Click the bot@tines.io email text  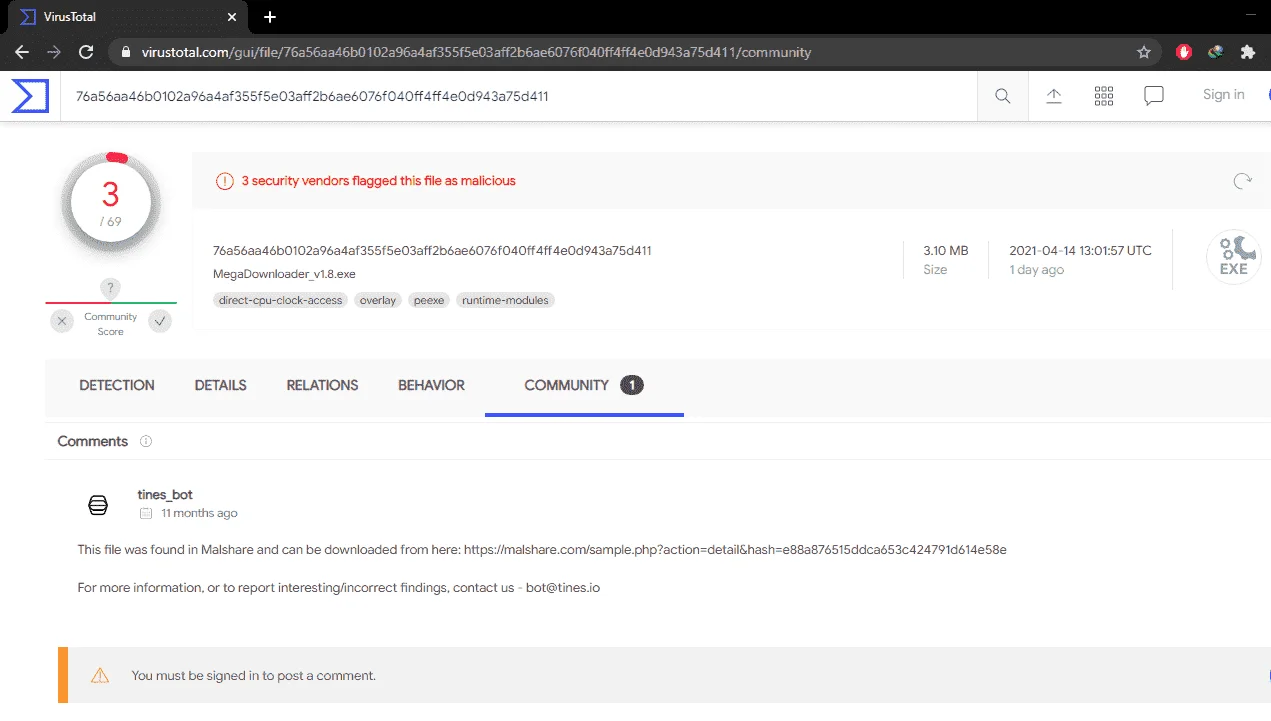[563, 588]
